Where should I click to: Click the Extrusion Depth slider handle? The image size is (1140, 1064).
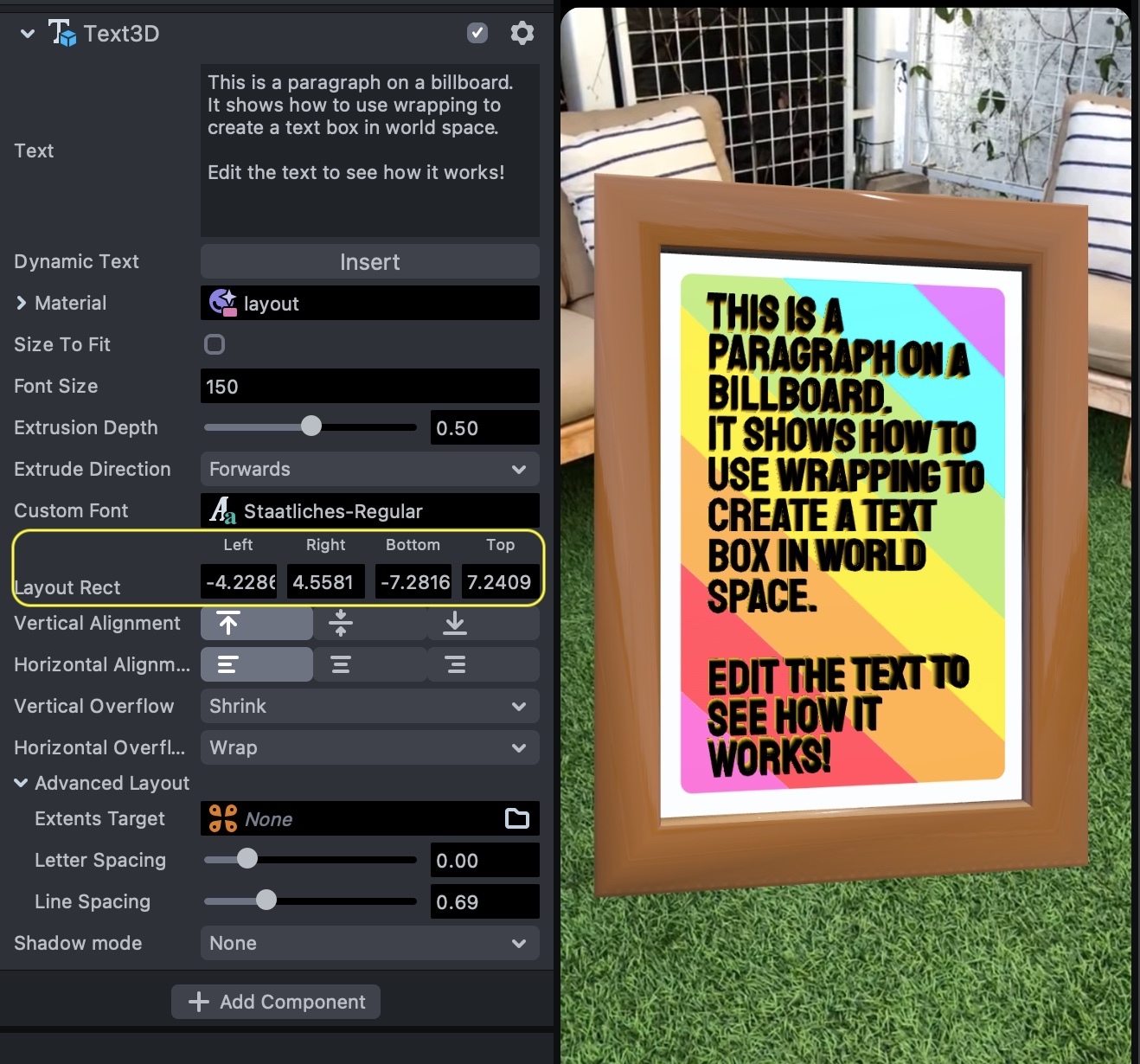pyautogui.click(x=311, y=426)
